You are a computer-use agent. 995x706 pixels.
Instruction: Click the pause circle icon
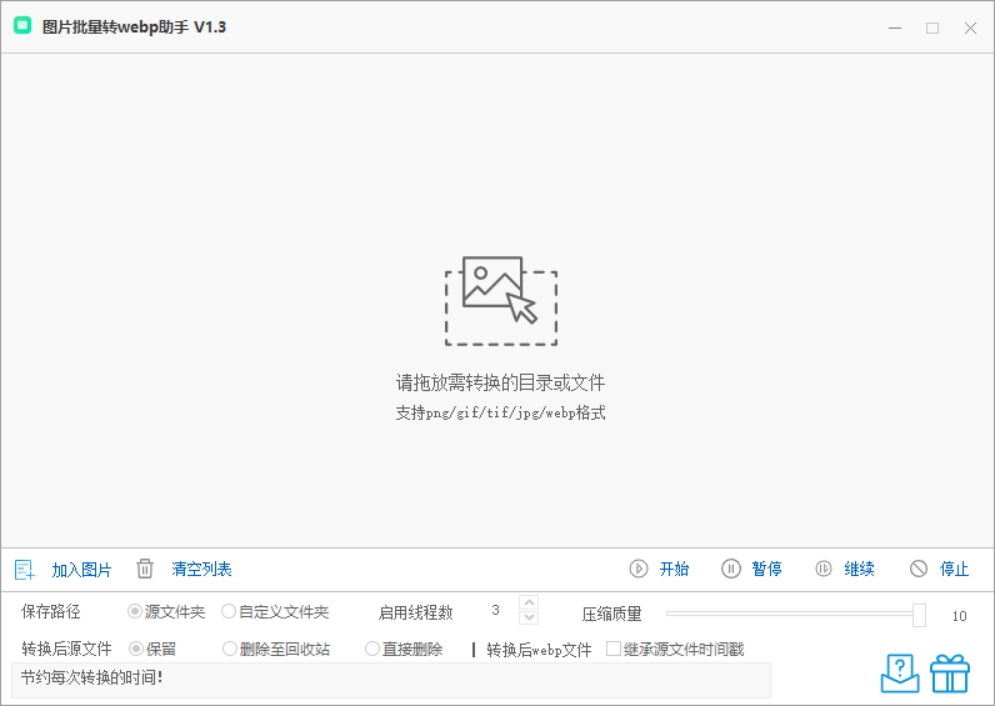730,568
